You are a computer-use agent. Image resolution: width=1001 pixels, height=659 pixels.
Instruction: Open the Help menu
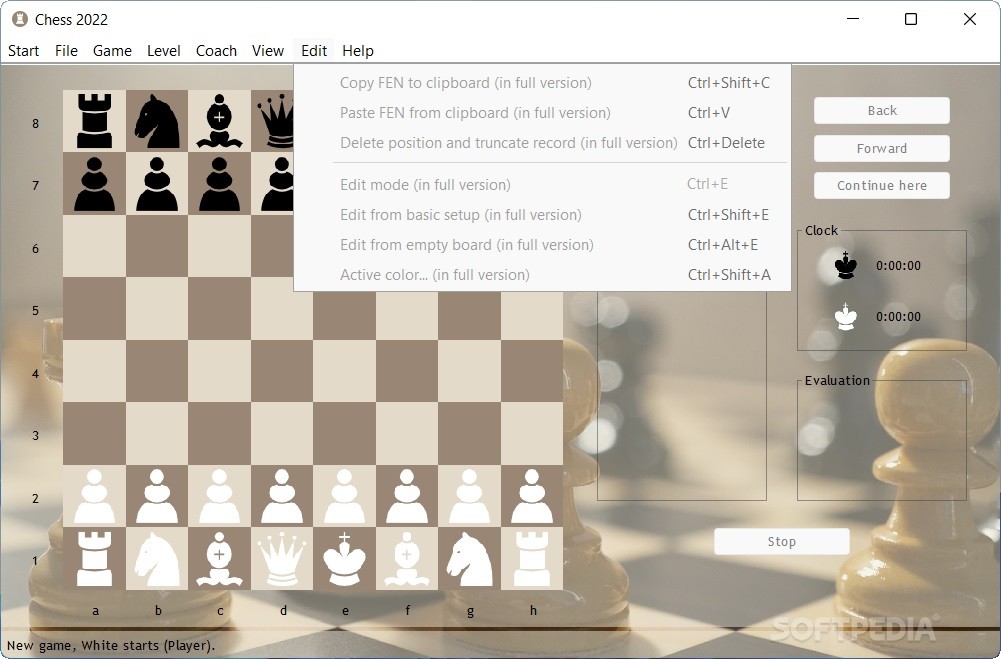coord(358,50)
